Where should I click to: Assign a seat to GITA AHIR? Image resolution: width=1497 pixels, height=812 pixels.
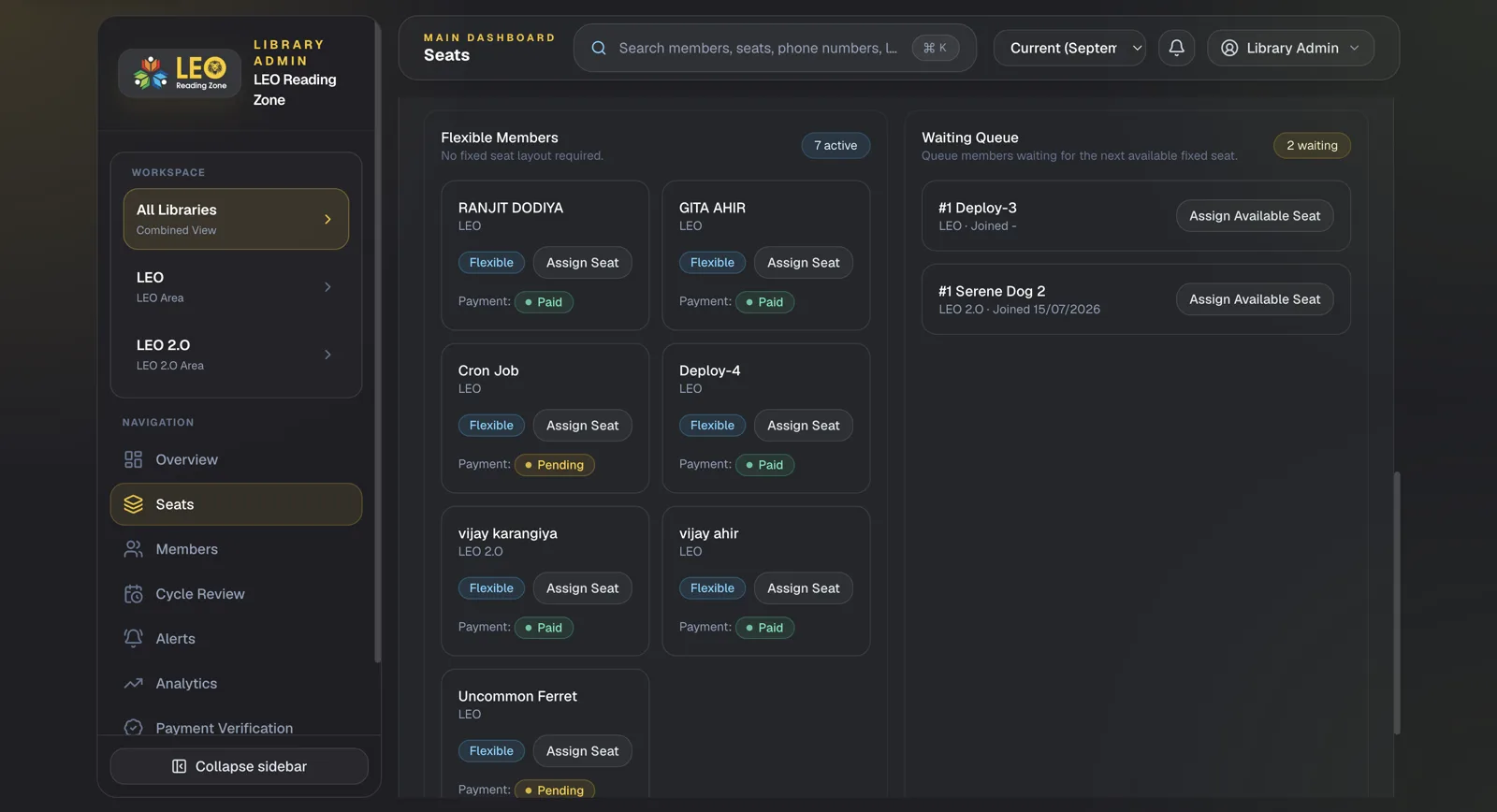803,263
